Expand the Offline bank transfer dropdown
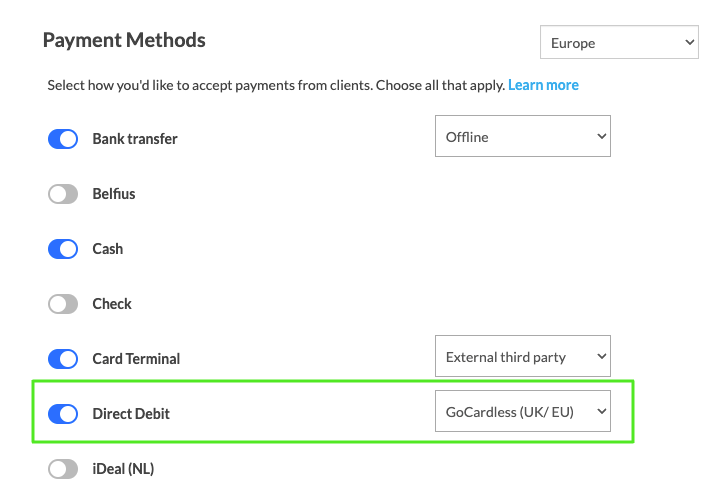The width and height of the screenshot is (726, 491). [522, 137]
